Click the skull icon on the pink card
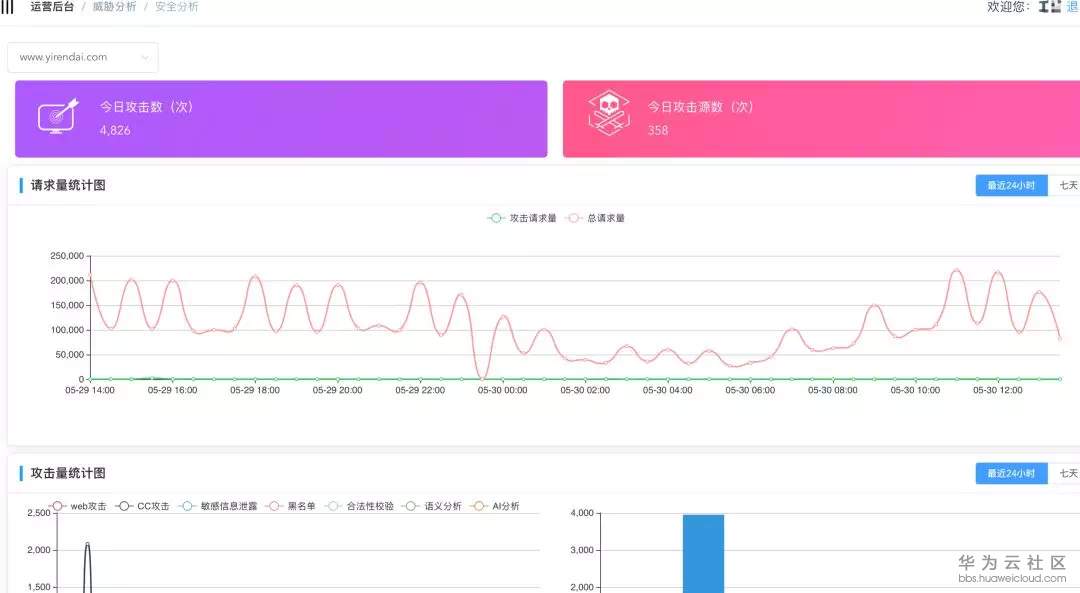The image size is (1080, 593). pyautogui.click(x=609, y=114)
